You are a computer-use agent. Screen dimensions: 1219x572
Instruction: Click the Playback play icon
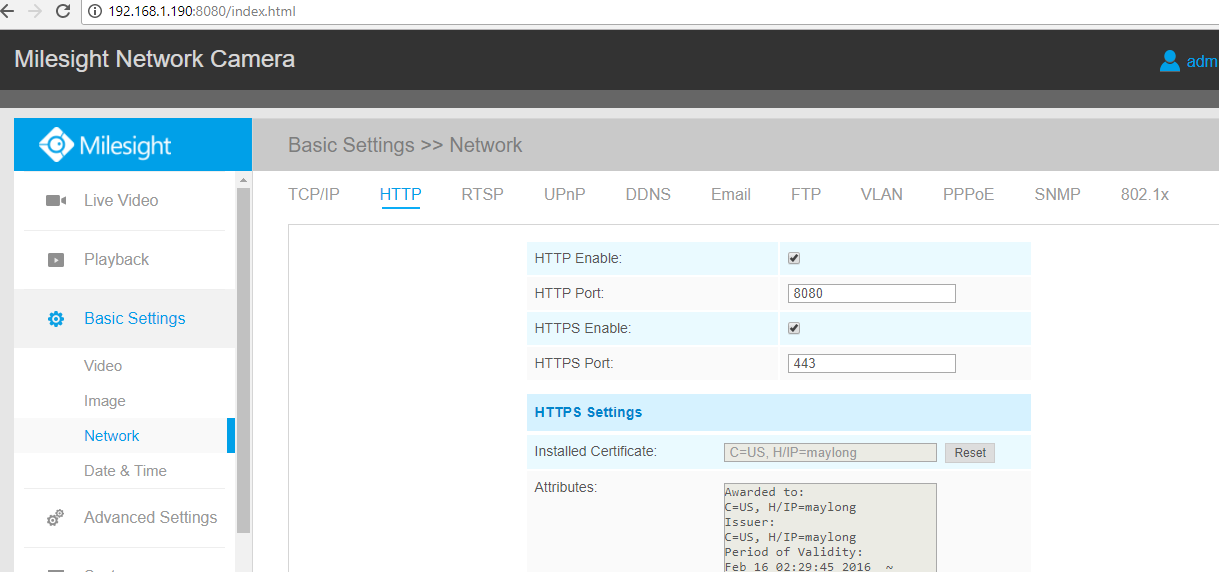point(56,260)
